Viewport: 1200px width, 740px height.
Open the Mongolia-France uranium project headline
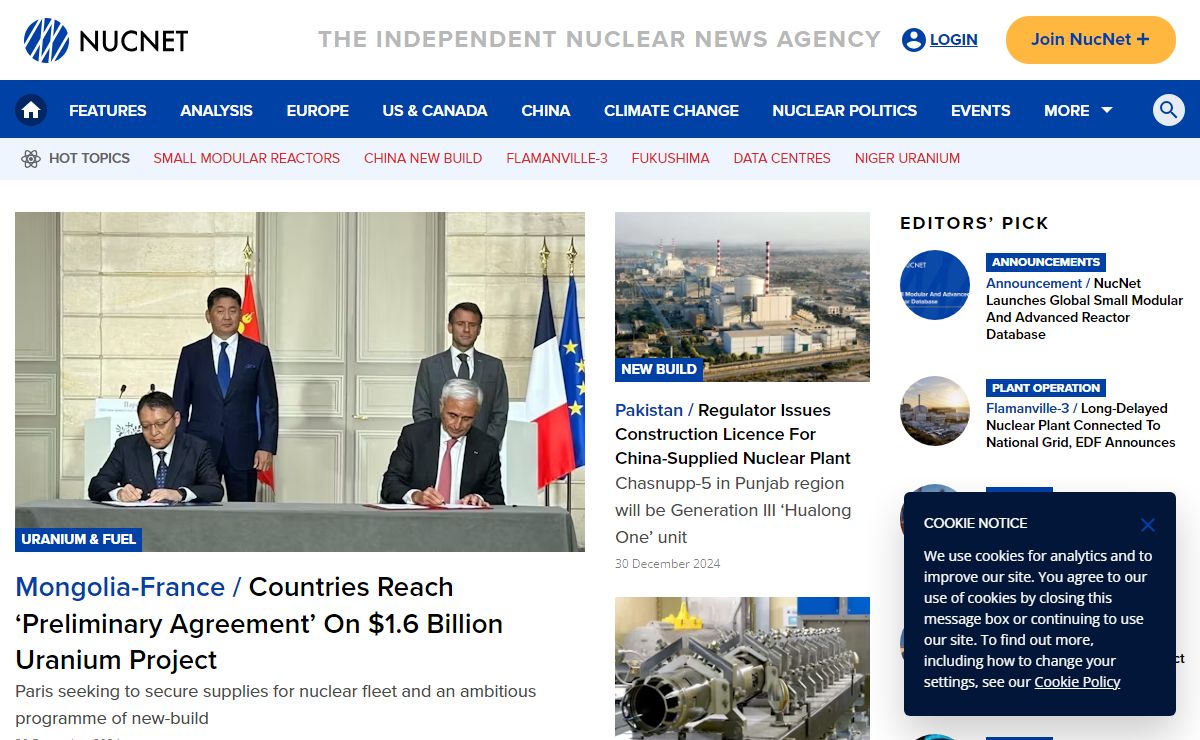pos(259,623)
